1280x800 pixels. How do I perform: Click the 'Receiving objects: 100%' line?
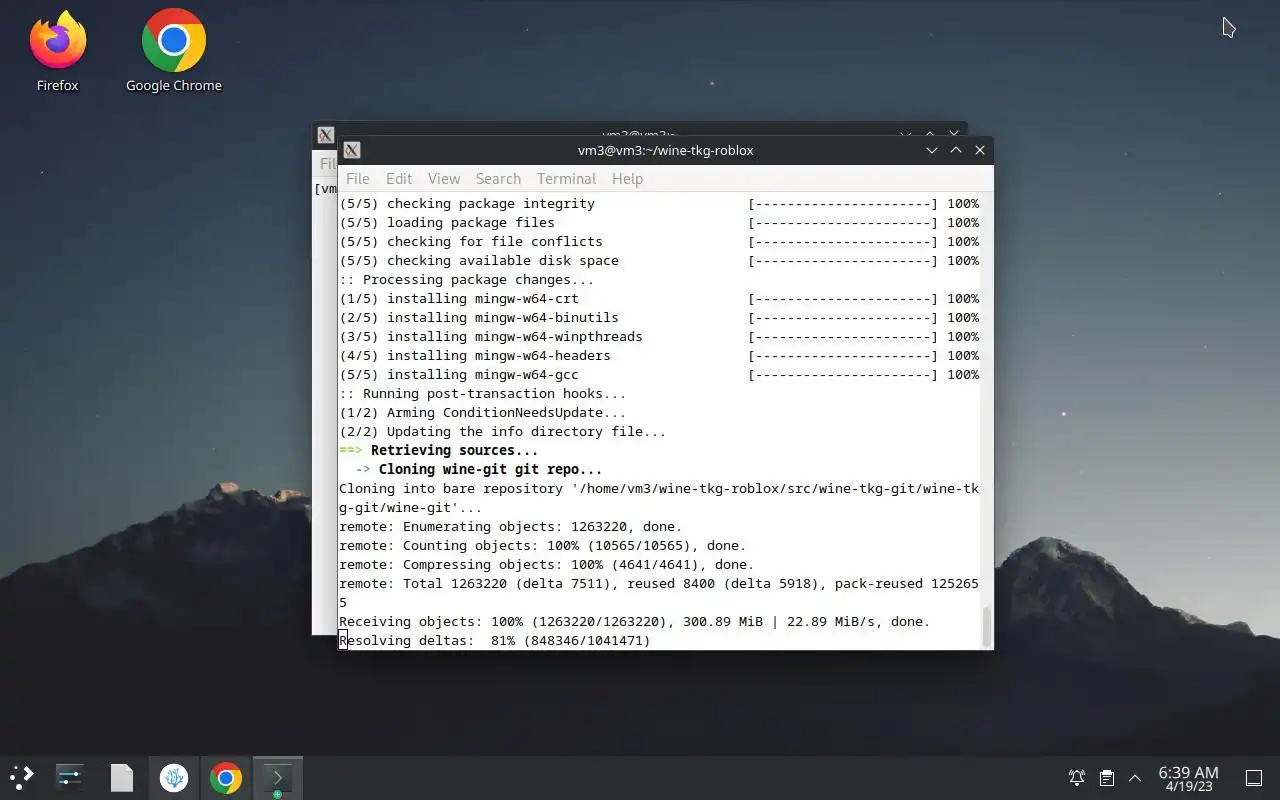[x=634, y=621]
